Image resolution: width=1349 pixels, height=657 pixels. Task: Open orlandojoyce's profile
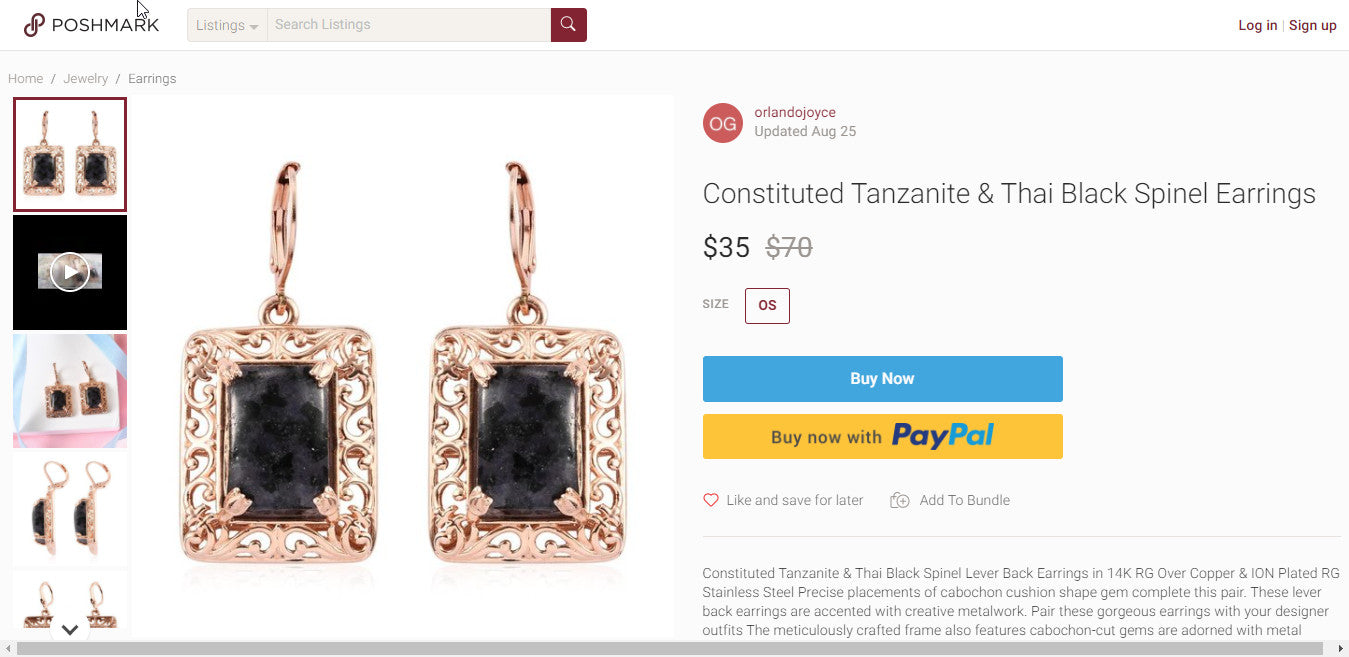(794, 112)
